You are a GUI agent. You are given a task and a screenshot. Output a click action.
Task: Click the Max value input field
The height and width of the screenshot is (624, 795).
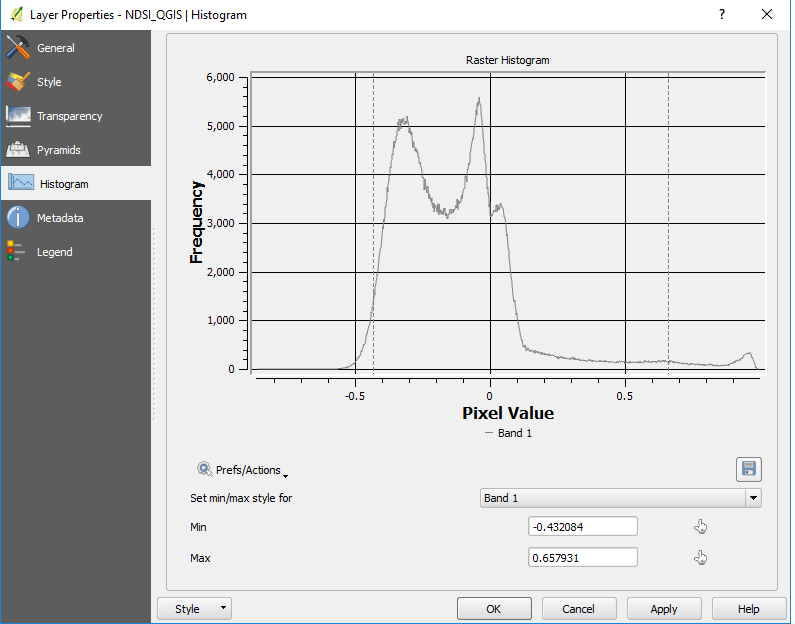(x=582, y=558)
